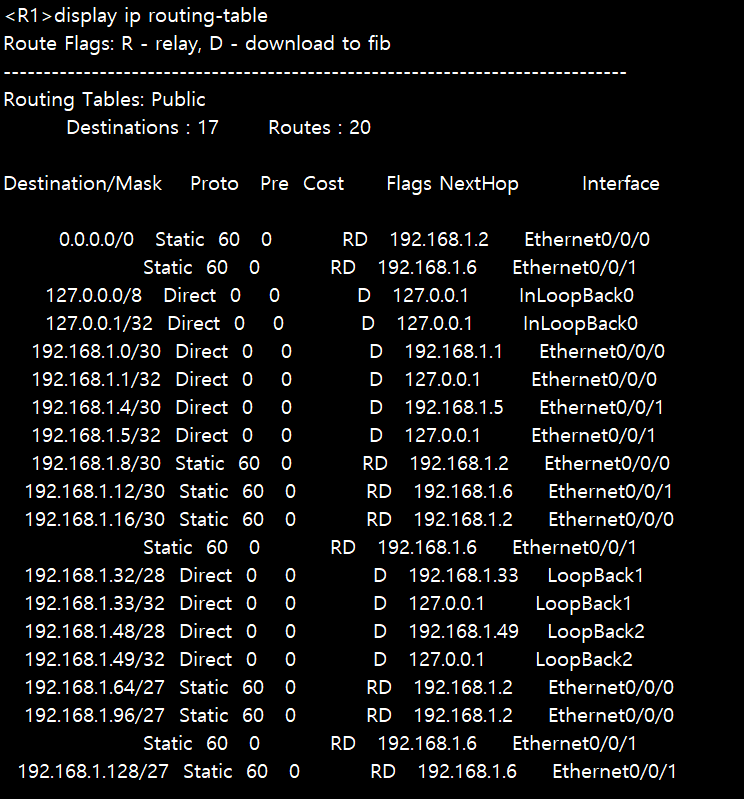Click next hop 192.168.1.5 in 192.168.1.4/30 row
The width and height of the screenshot is (744, 799).
tap(454, 408)
